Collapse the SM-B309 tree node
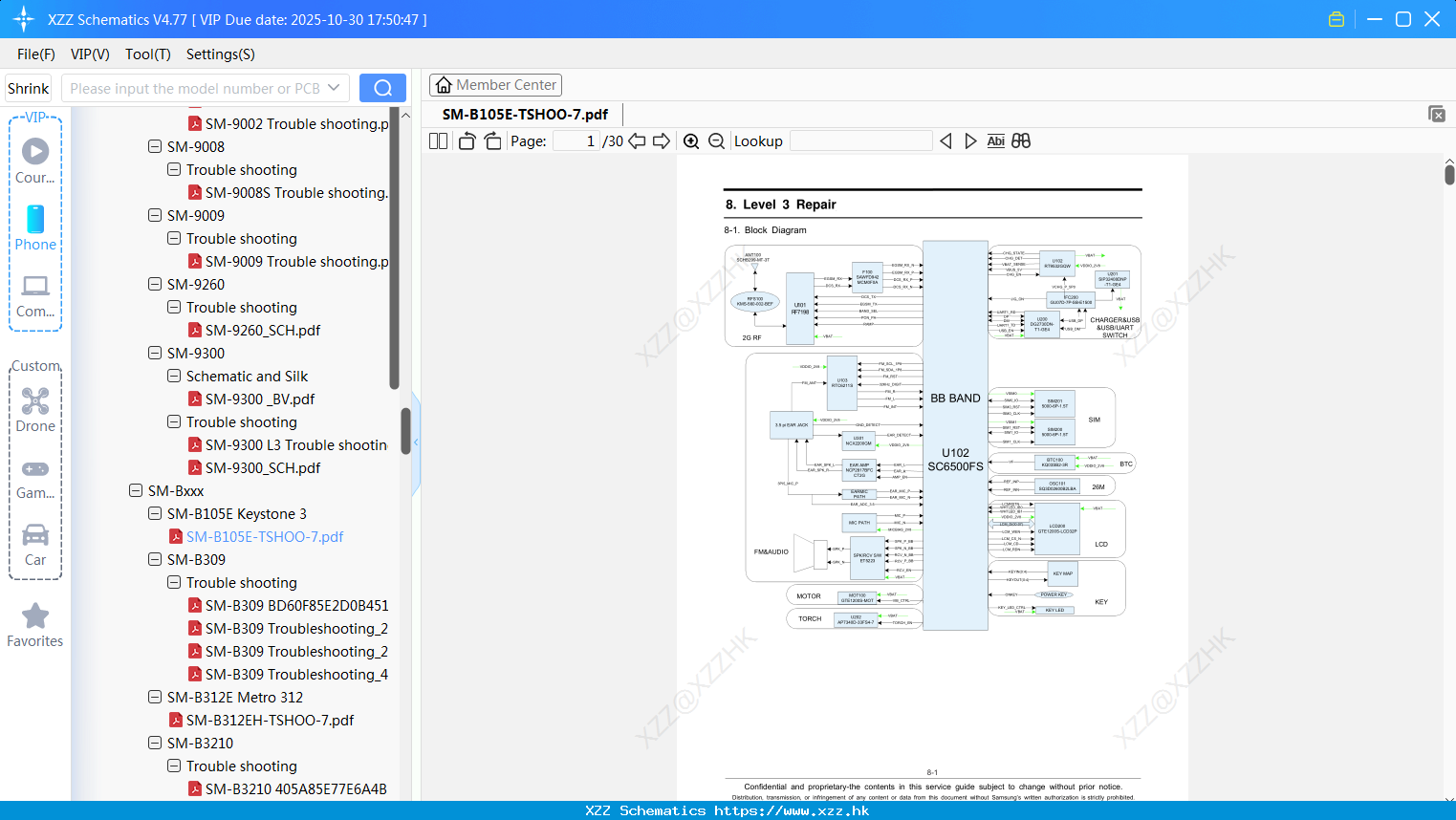1456x820 pixels. [155, 559]
